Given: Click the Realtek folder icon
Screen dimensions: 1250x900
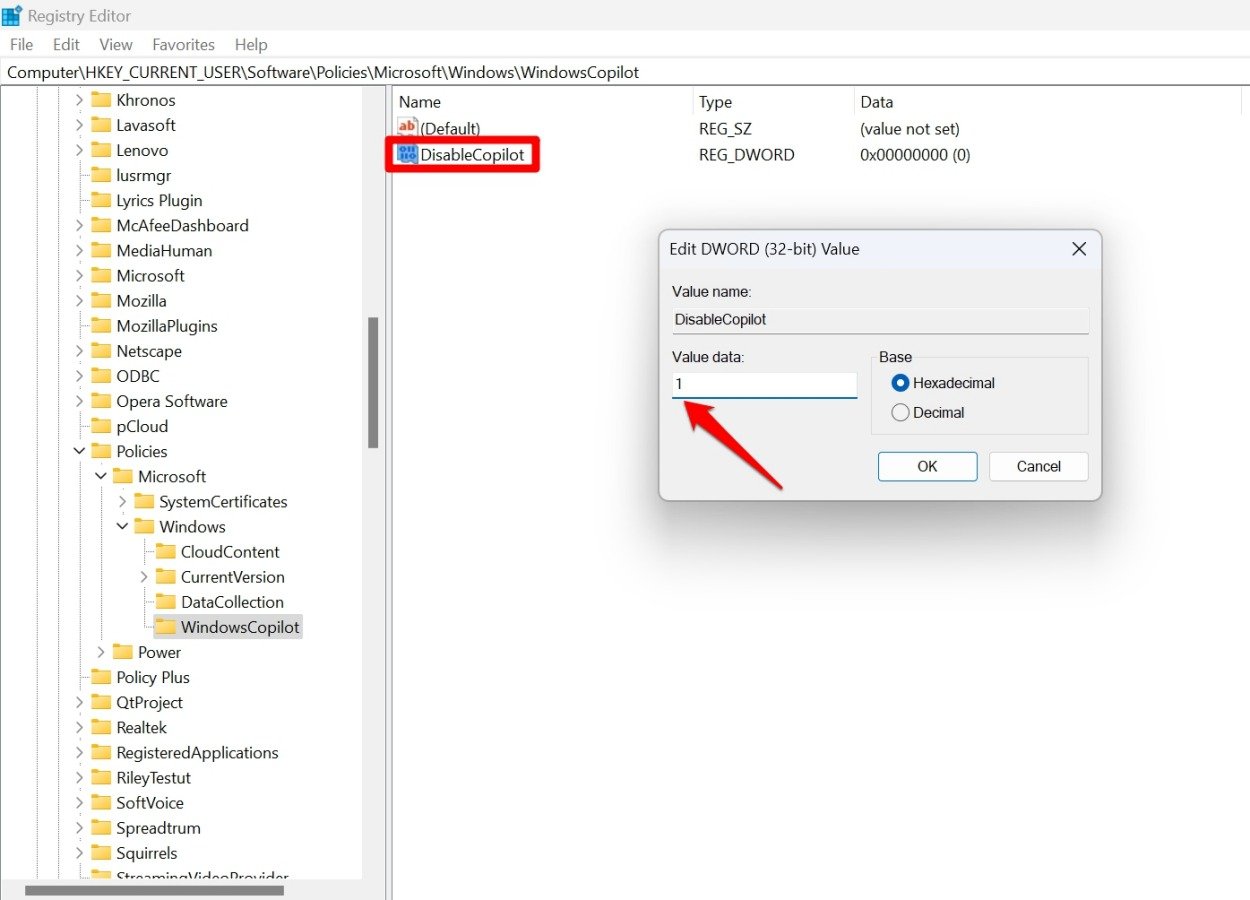Looking at the screenshot, I should coord(100,727).
